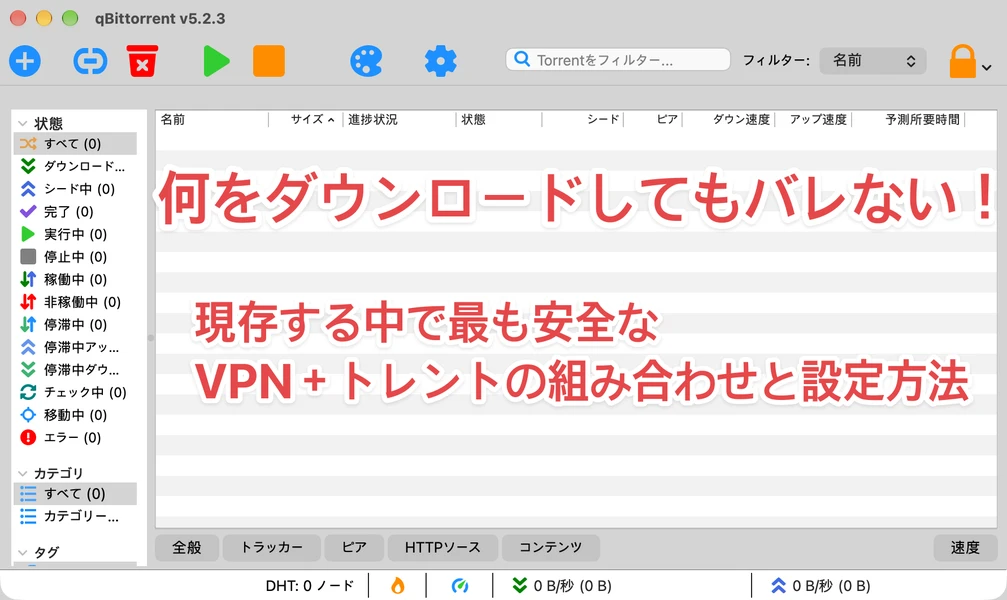Open the ピア bottom tab
This screenshot has height=600, width=1007.
354,547
